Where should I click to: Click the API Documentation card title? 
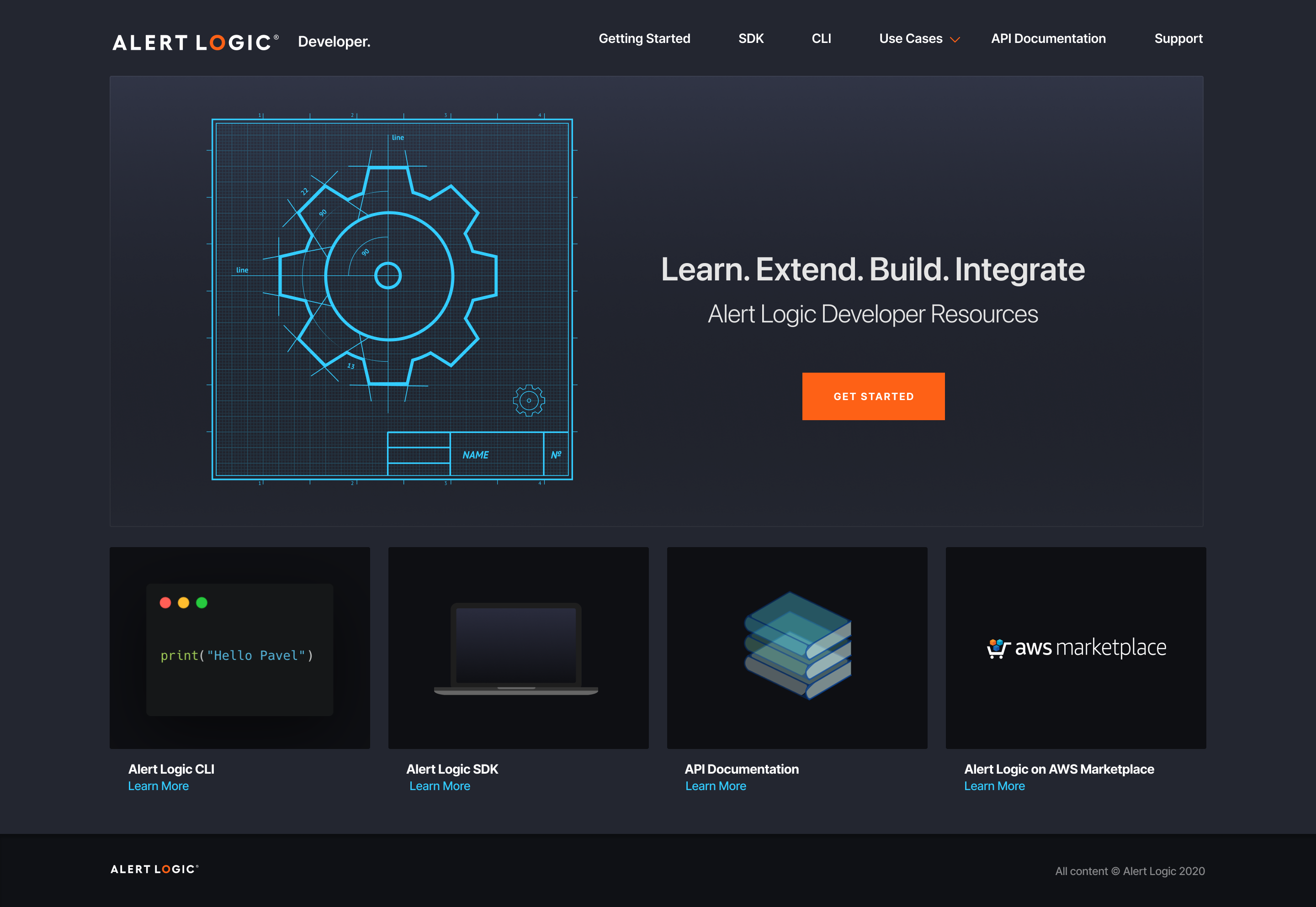(x=741, y=769)
